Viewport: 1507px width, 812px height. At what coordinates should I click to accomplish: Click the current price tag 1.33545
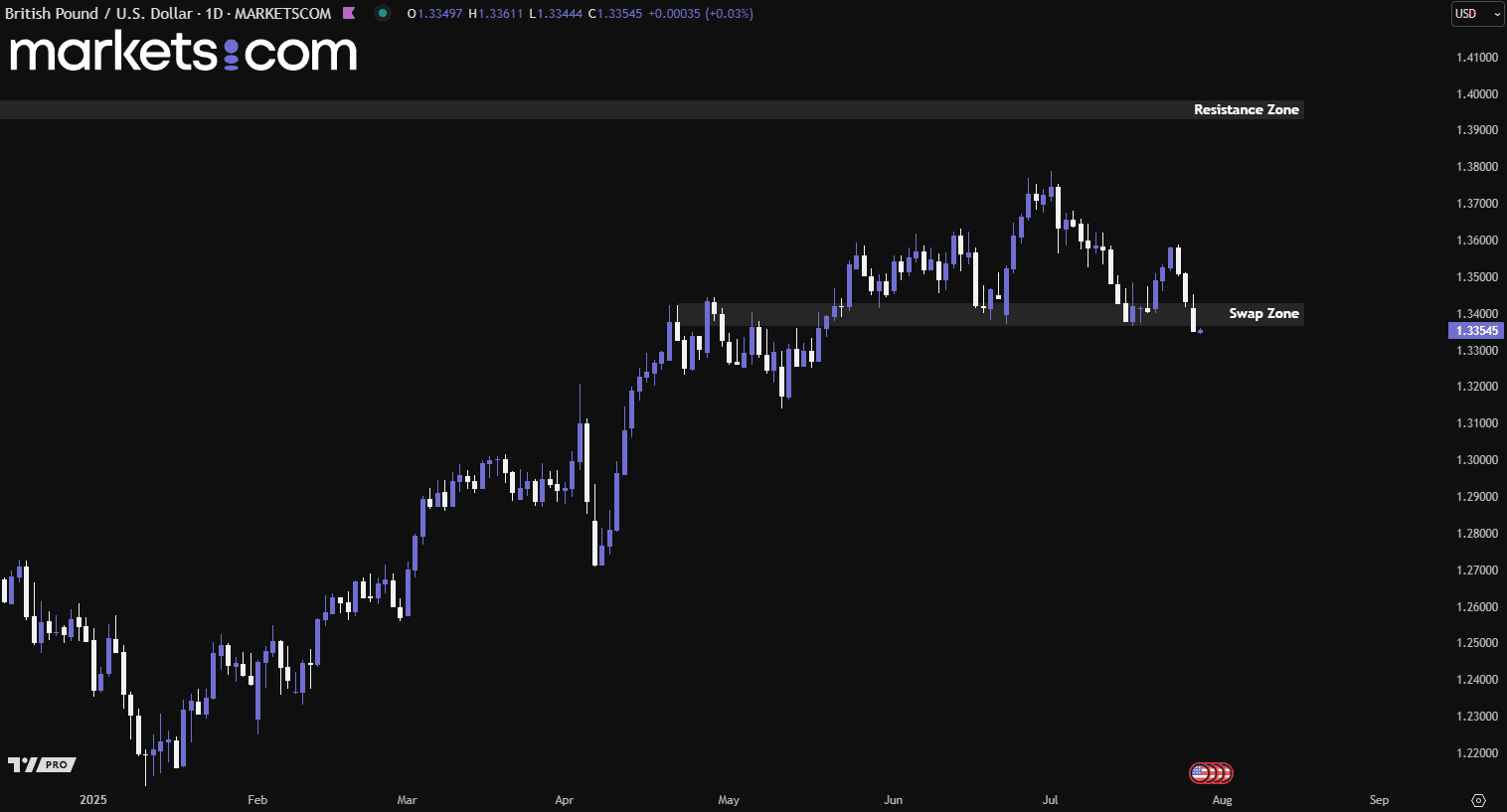click(1476, 331)
